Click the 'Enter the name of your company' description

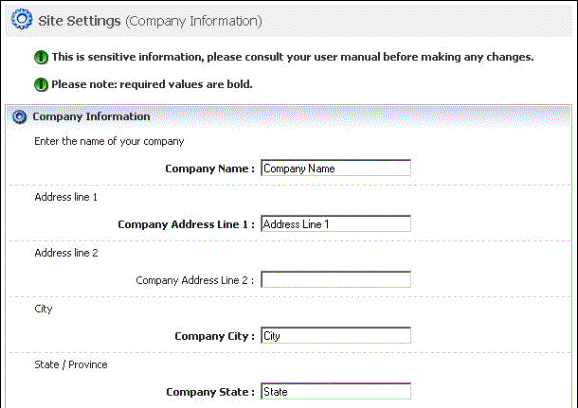click(109, 142)
